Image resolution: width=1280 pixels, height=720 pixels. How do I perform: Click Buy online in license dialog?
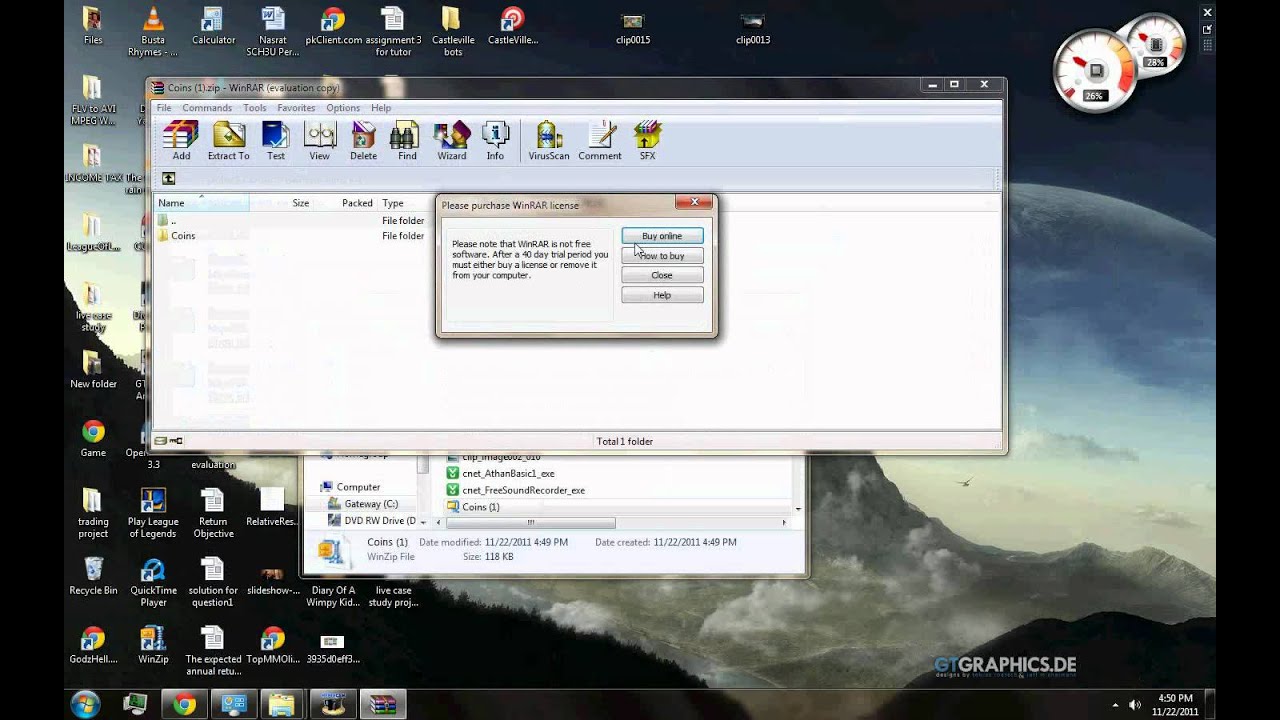tap(662, 236)
